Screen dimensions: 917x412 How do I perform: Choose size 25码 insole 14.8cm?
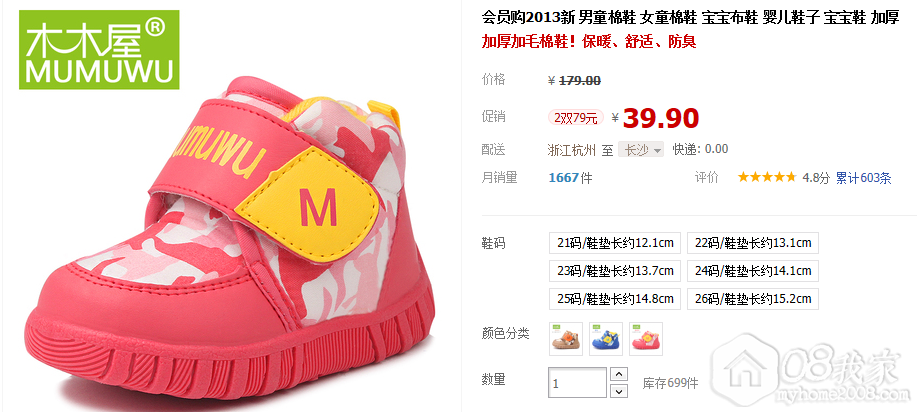(615, 299)
